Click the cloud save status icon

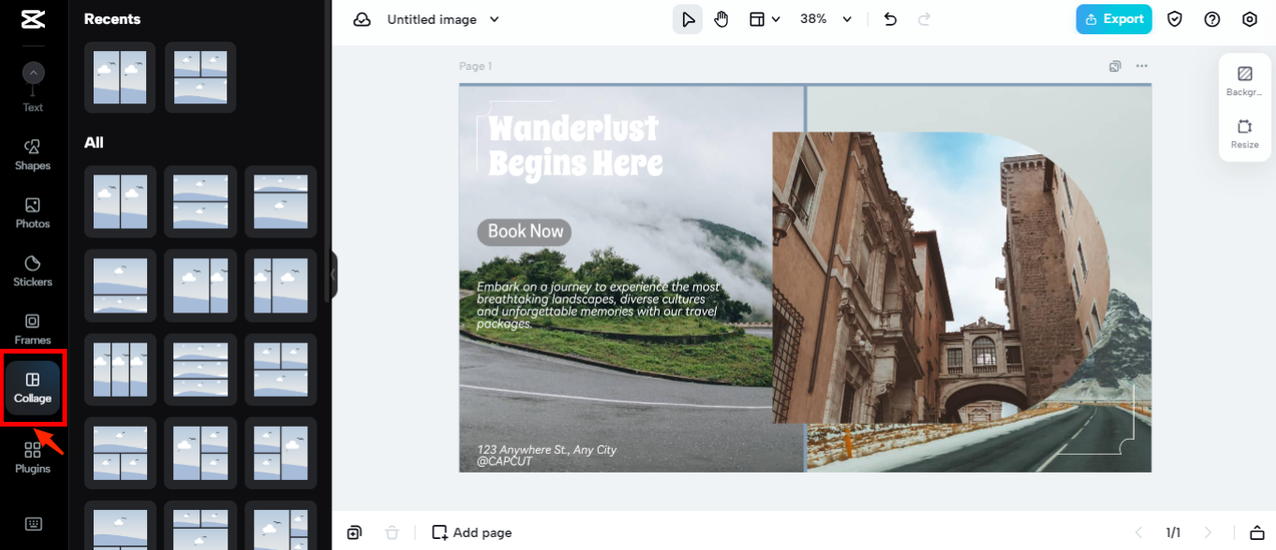tap(362, 19)
